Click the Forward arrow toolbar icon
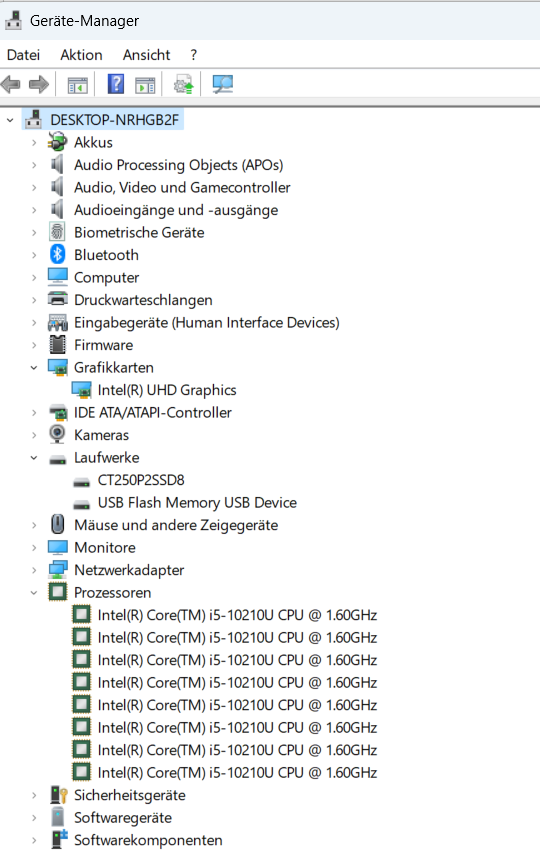 click(x=39, y=84)
